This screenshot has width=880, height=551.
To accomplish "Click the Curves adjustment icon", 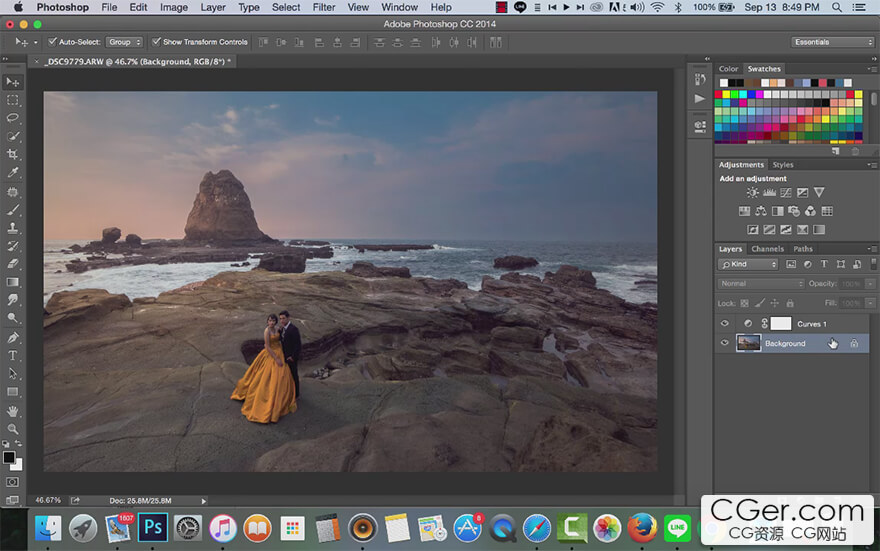I will point(787,192).
